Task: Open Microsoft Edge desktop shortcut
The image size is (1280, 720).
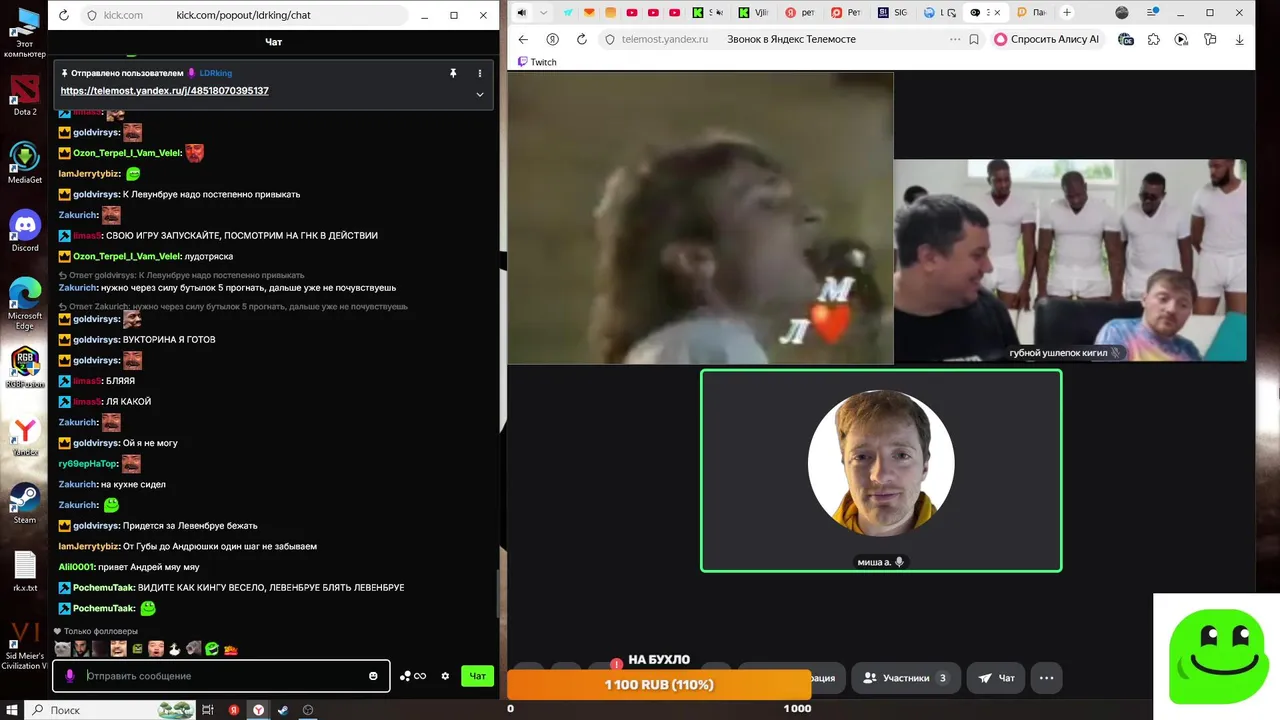Action: click(x=25, y=303)
